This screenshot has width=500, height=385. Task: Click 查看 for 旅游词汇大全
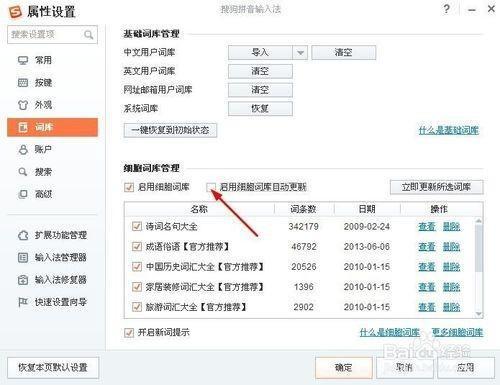click(427, 307)
